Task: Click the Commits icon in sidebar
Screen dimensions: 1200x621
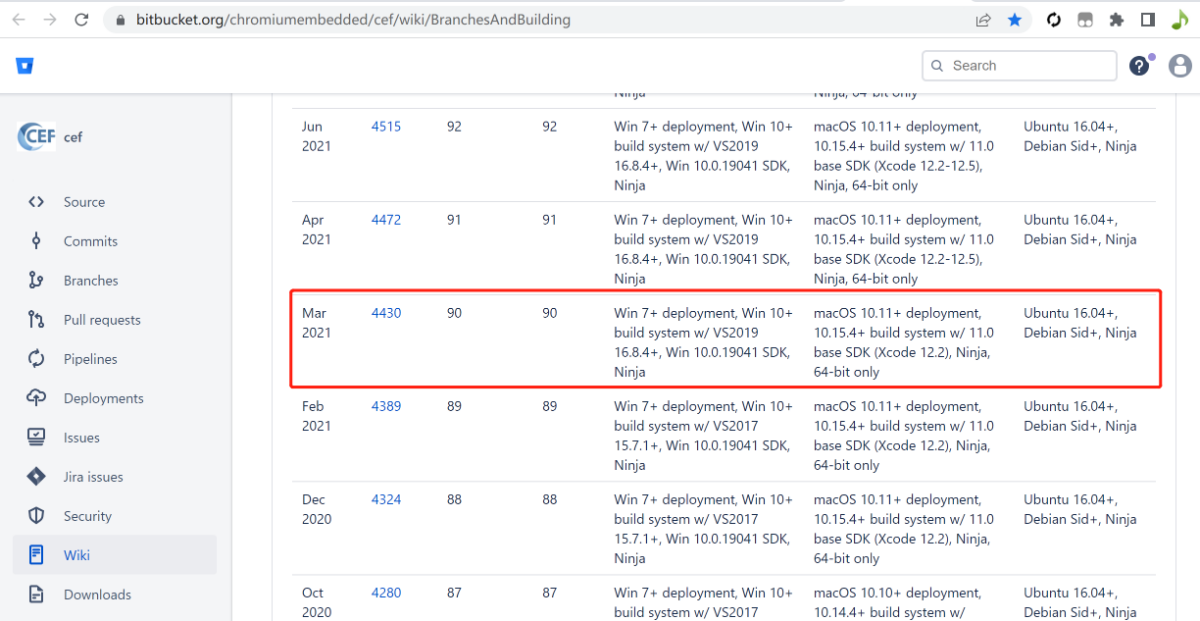Action: click(x=36, y=241)
